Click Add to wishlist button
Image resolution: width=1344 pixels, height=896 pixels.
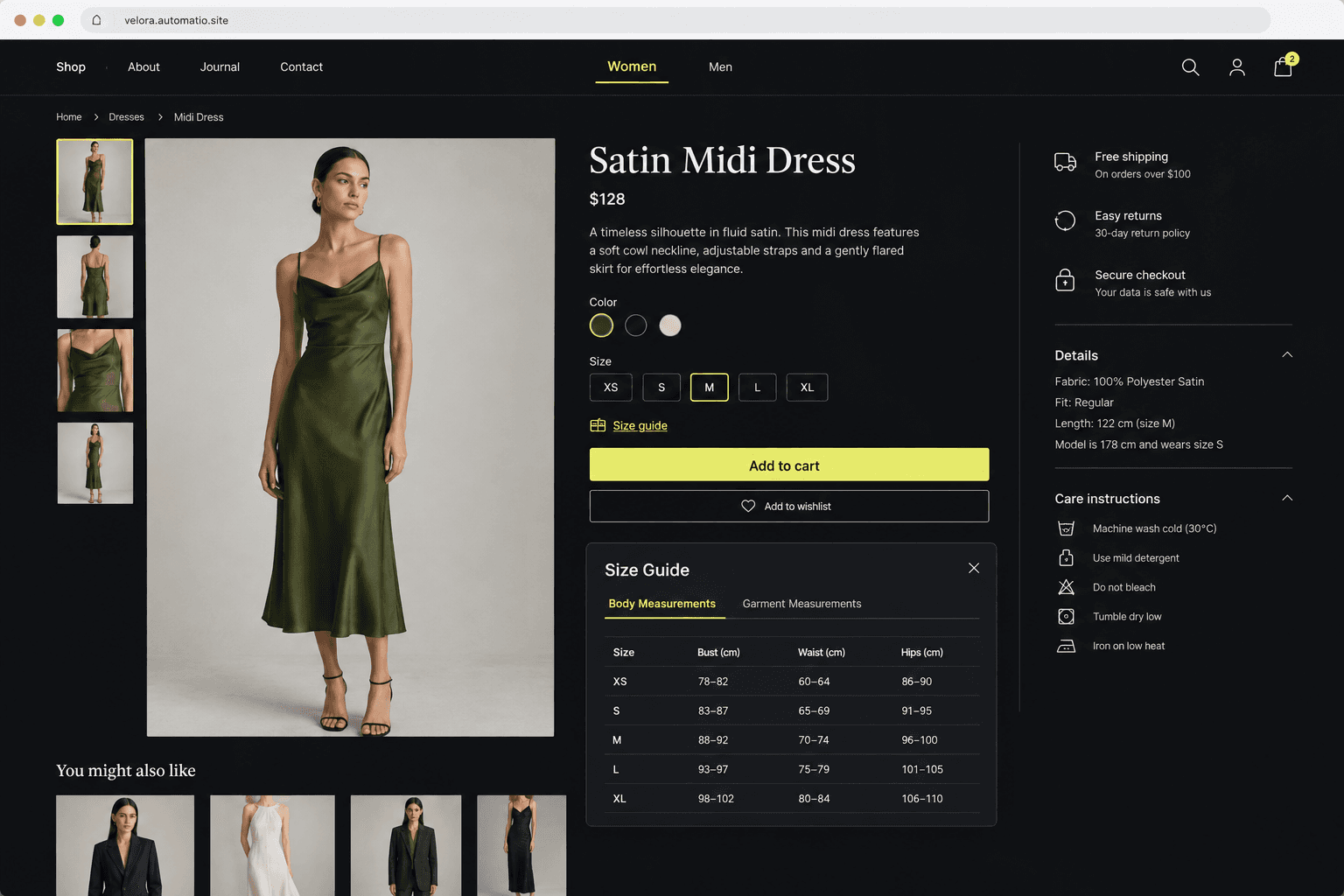[789, 507]
